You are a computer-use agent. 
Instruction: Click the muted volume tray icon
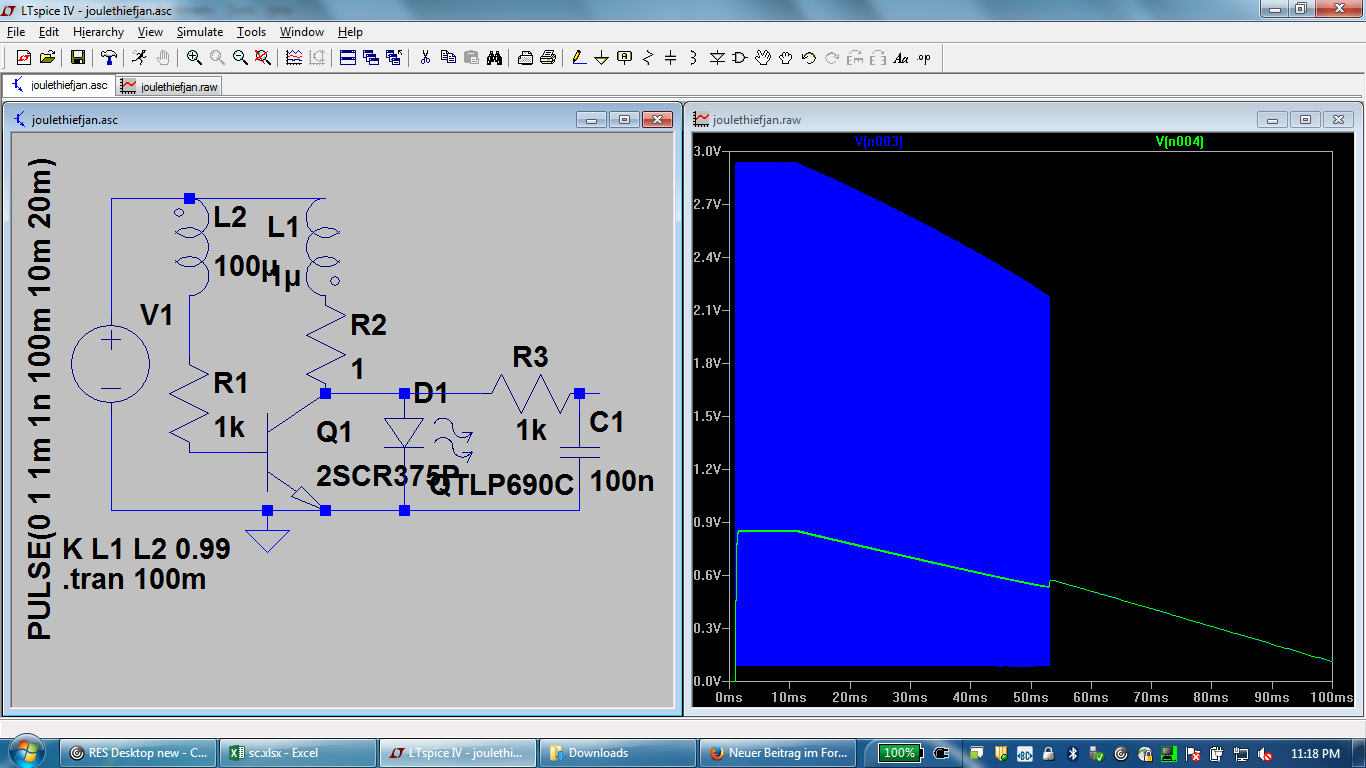tap(1265, 753)
